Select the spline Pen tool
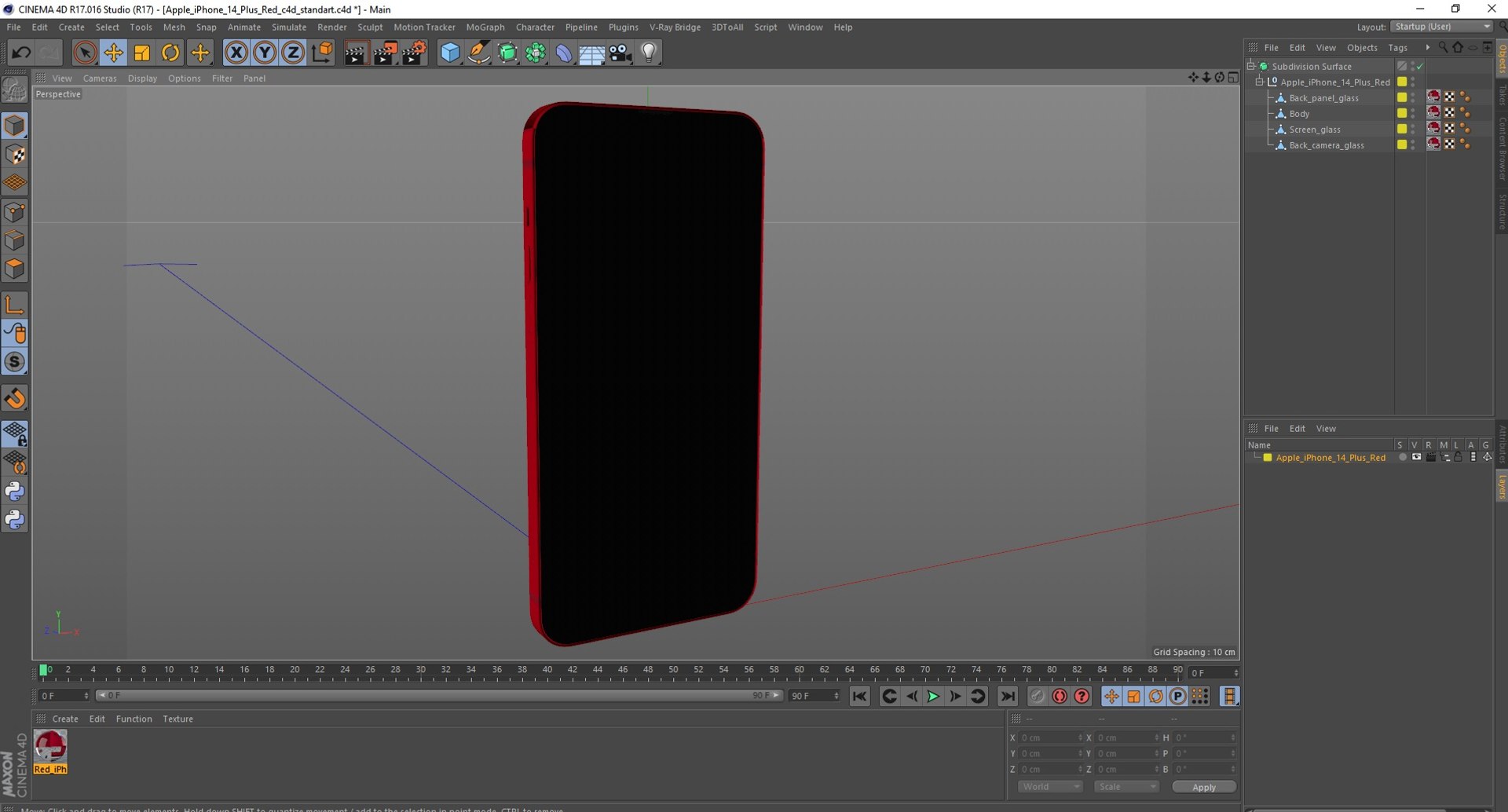The width and height of the screenshot is (1508, 812). tap(478, 53)
